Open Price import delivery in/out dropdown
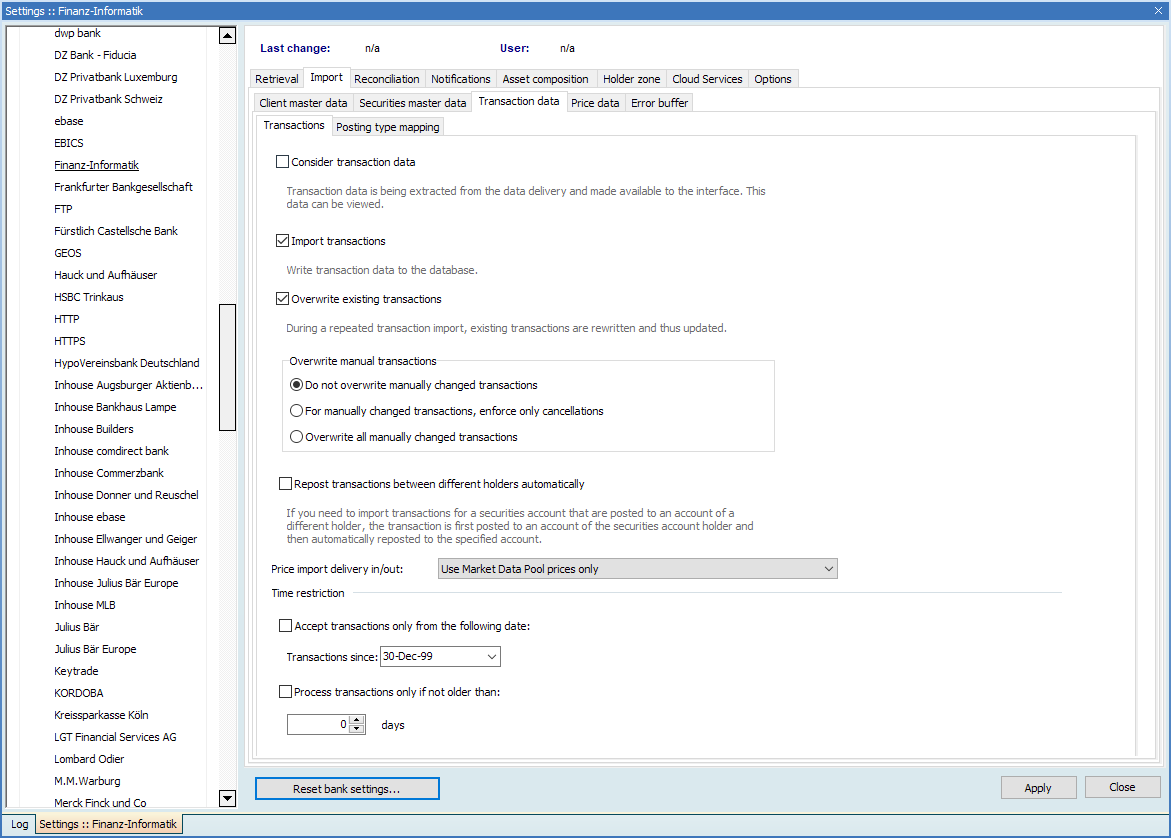 pos(637,569)
